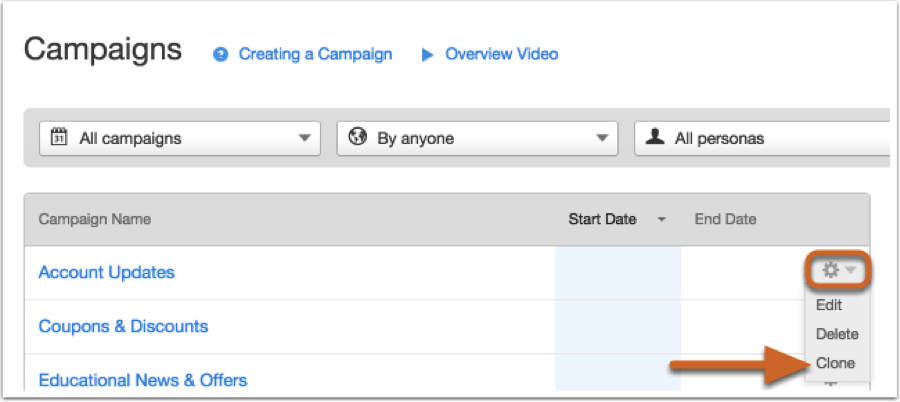Click the person icon in personas filter

(655, 138)
